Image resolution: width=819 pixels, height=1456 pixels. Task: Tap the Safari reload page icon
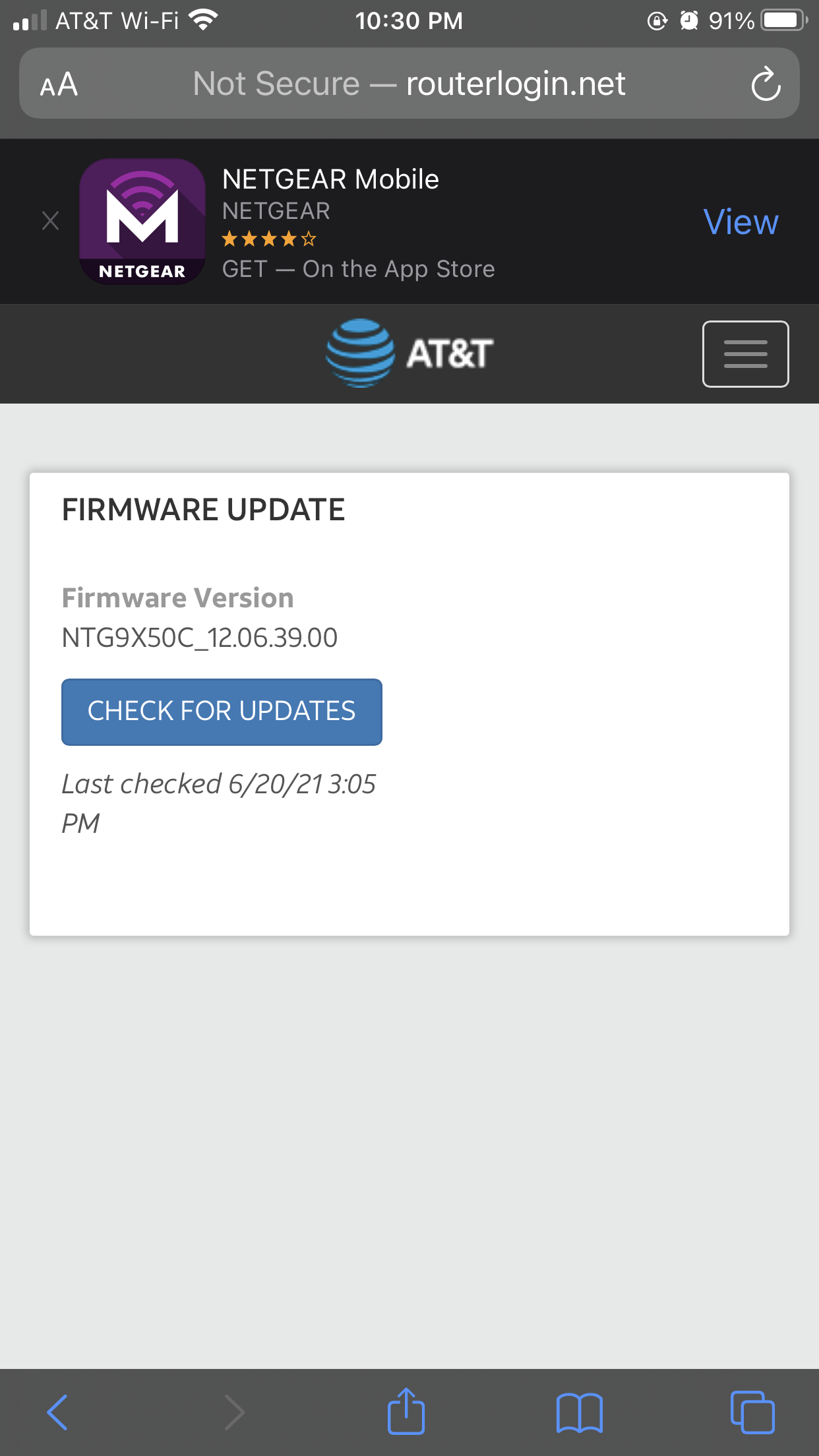(x=766, y=84)
